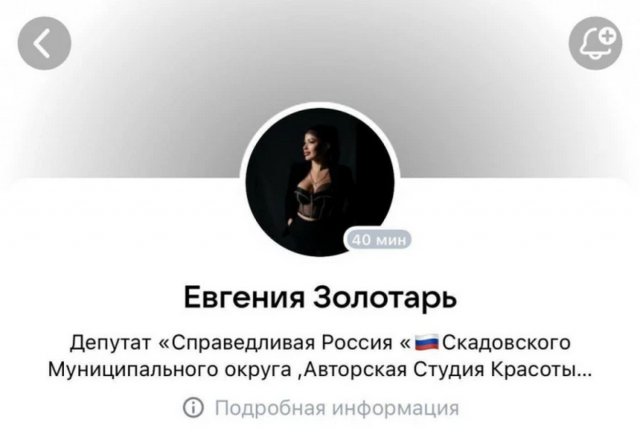Open the round profile avatar photo
The height and width of the screenshot is (440, 640).
[x=320, y=182]
